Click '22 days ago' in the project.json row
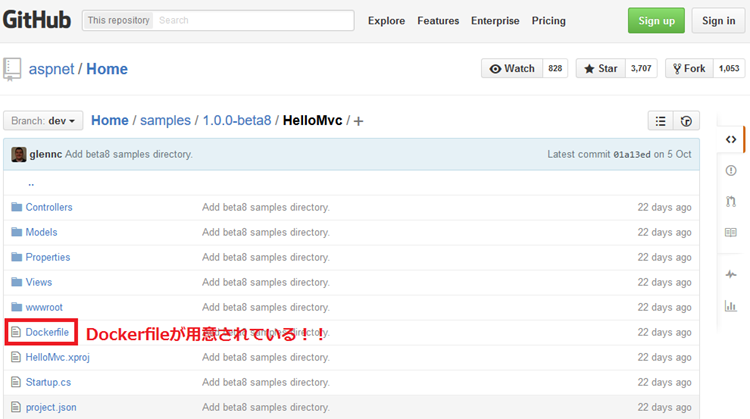 [x=664, y=407]
